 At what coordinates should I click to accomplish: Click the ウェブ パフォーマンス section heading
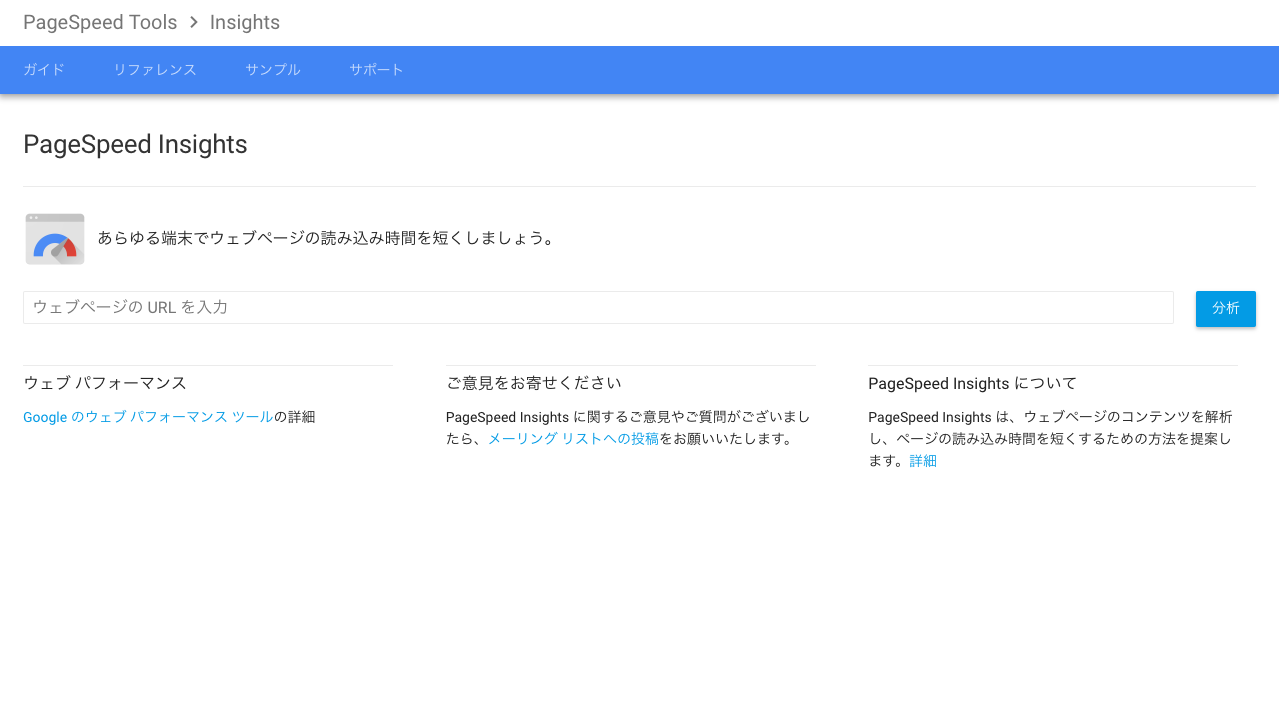[105, 383]
